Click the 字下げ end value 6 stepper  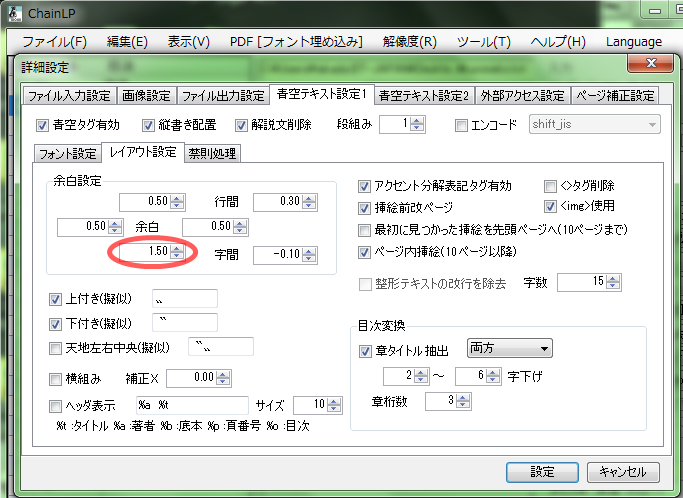click(493, 376)
